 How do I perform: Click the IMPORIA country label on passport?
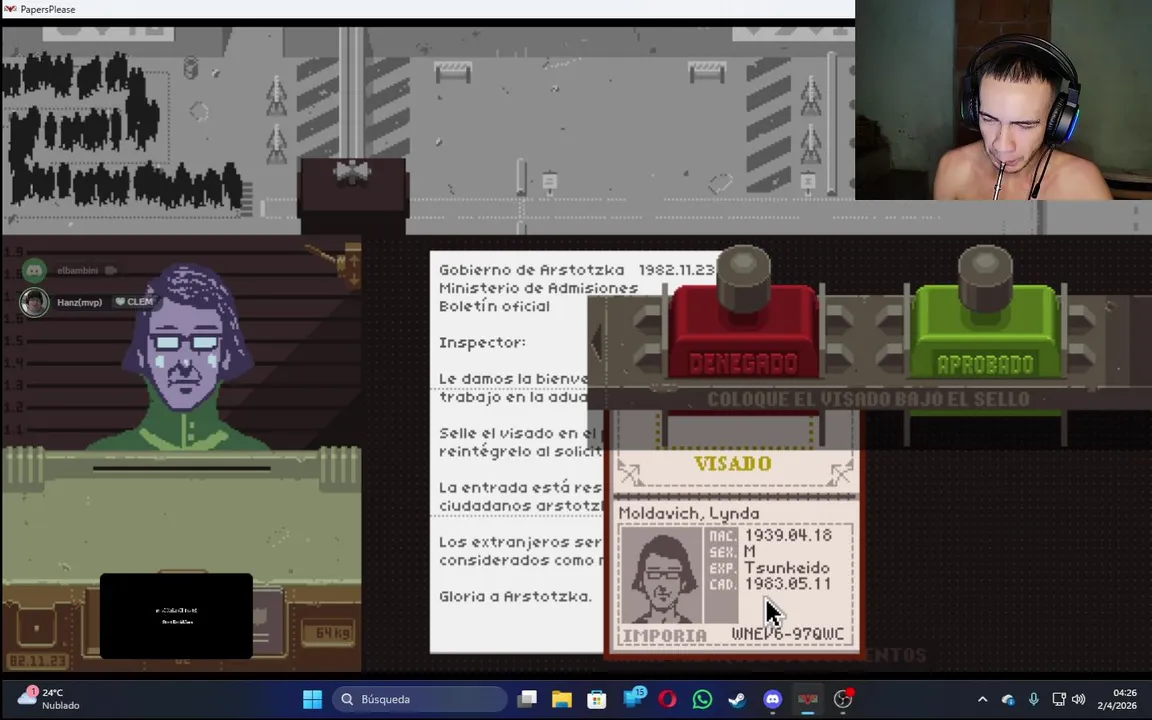[664, 635]
